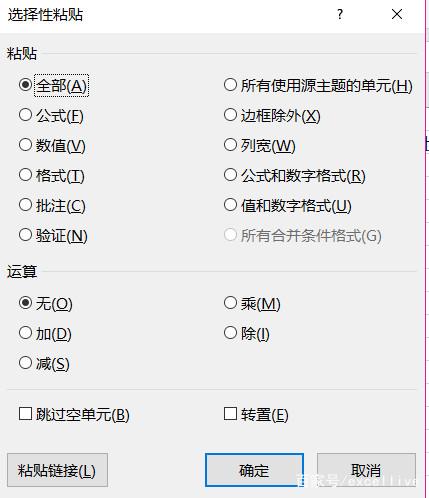
Task: Click the help question mark icon
Action: [x=340, y=14]
